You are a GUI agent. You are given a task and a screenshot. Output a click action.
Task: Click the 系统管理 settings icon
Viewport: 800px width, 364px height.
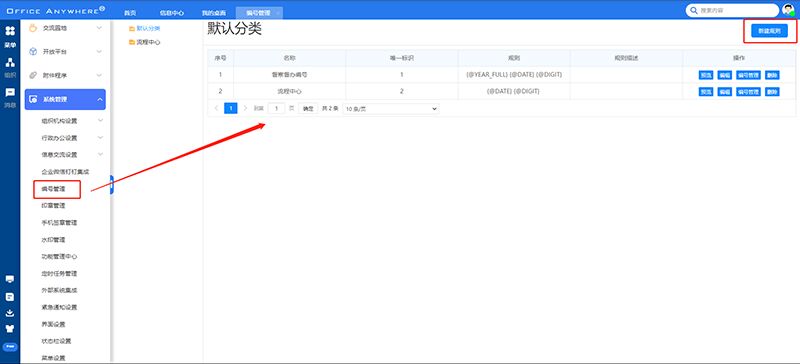33,99
